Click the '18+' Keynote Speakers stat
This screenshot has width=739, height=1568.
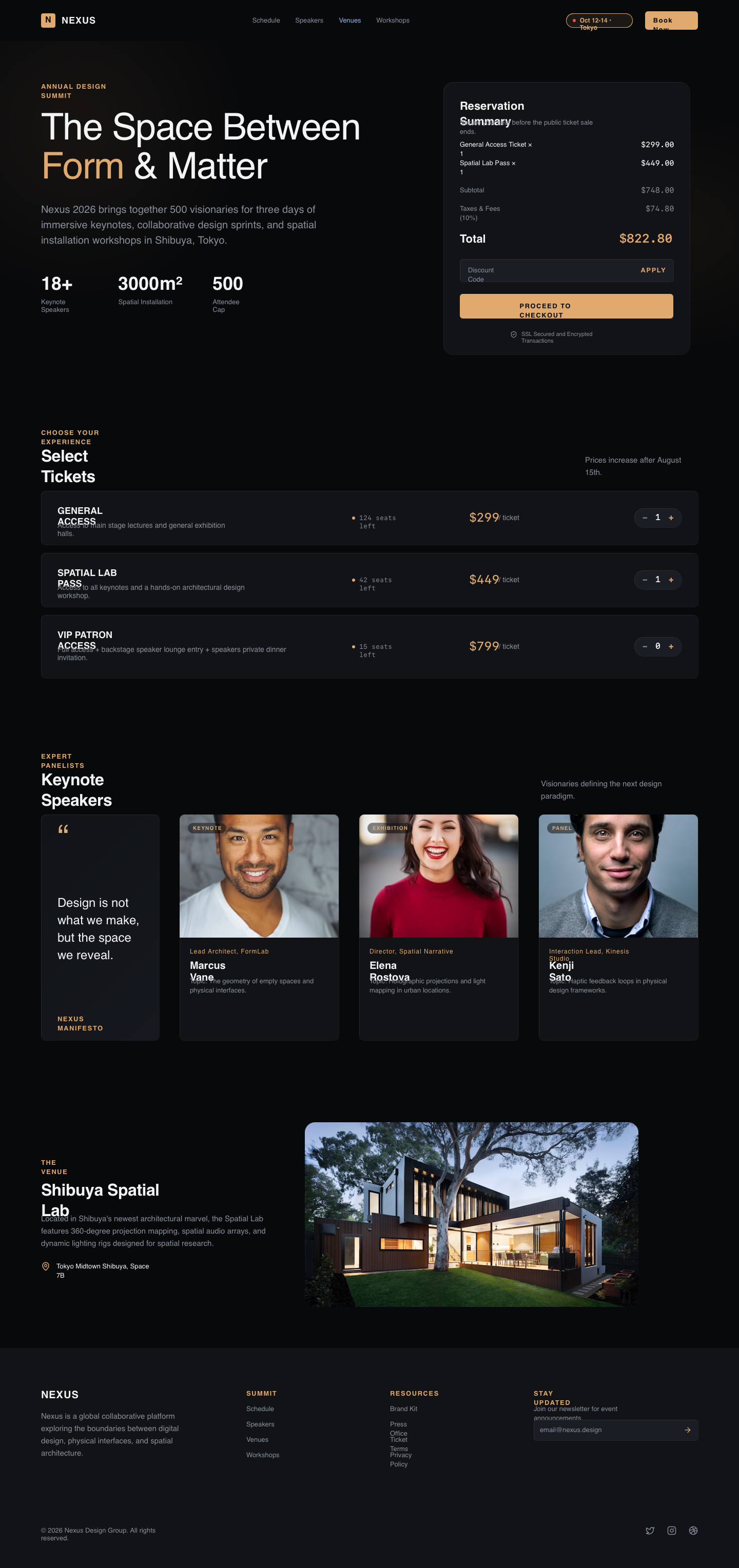click(56, 293)
